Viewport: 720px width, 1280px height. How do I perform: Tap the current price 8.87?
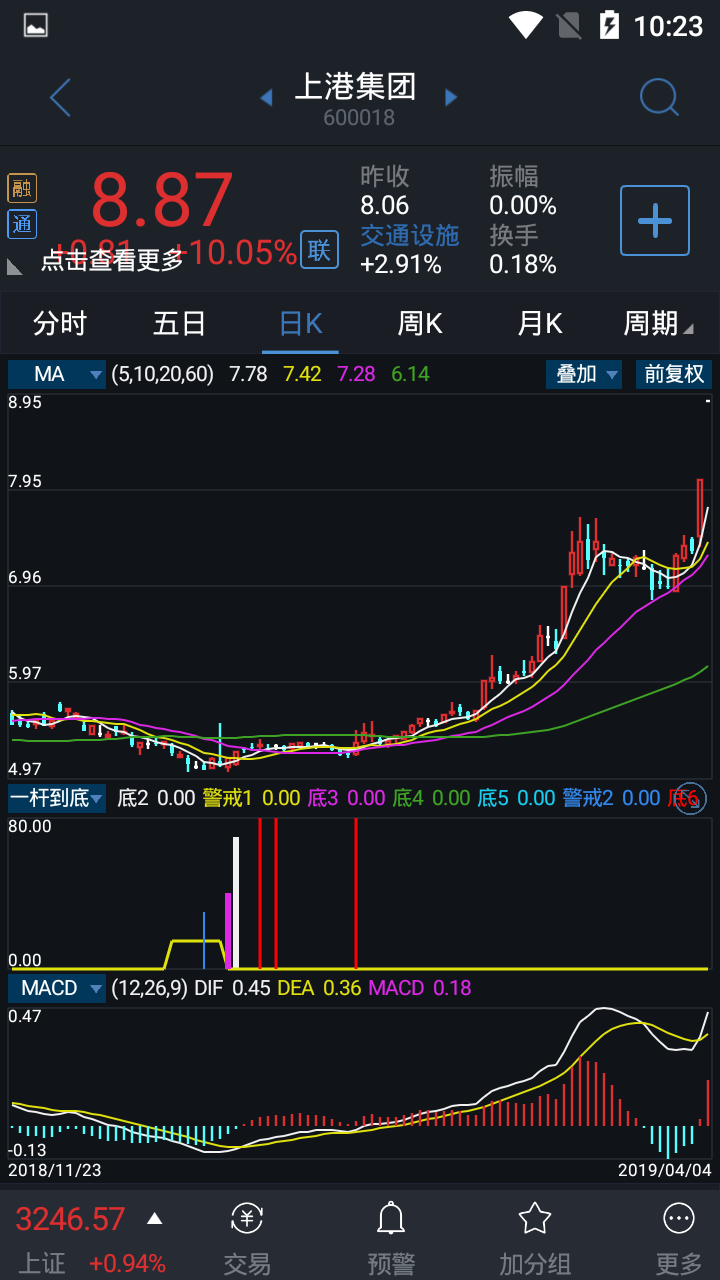(162, 200)
